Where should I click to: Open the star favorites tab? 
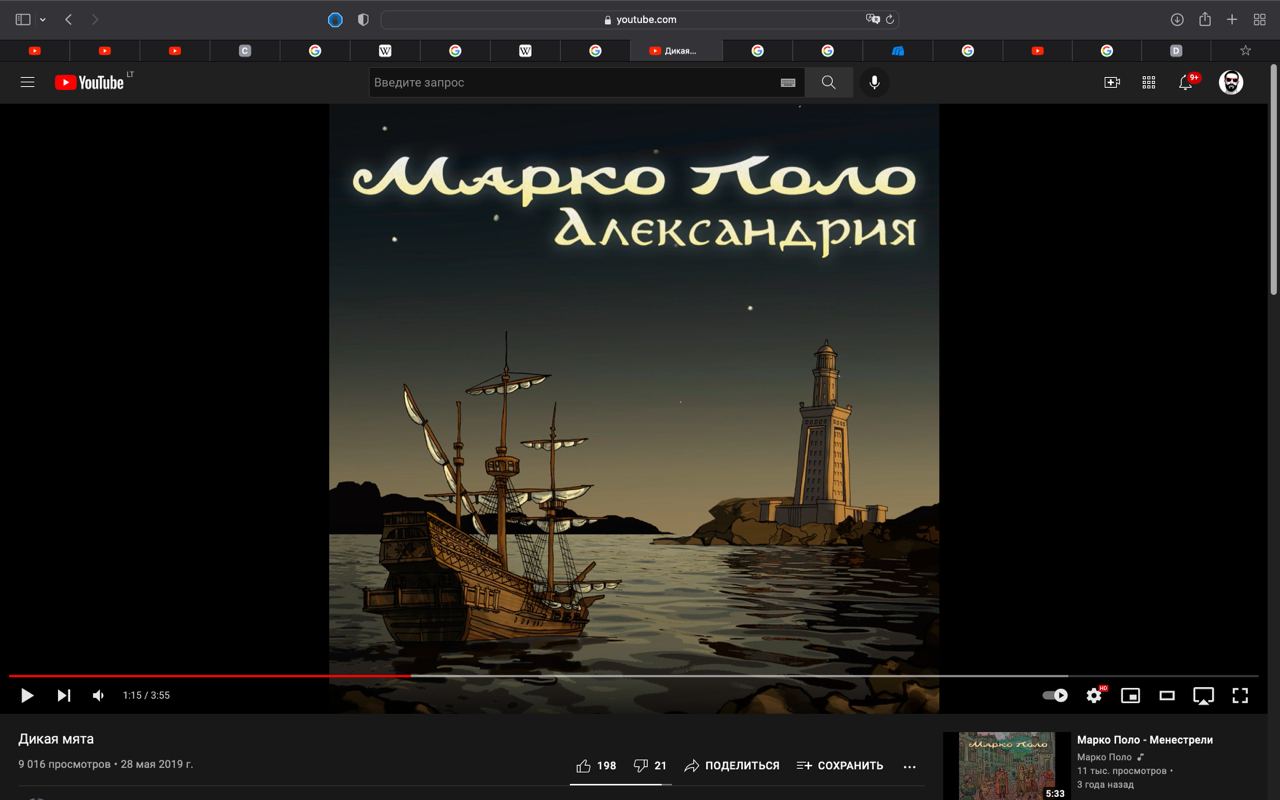click(x=1245, y=50)
